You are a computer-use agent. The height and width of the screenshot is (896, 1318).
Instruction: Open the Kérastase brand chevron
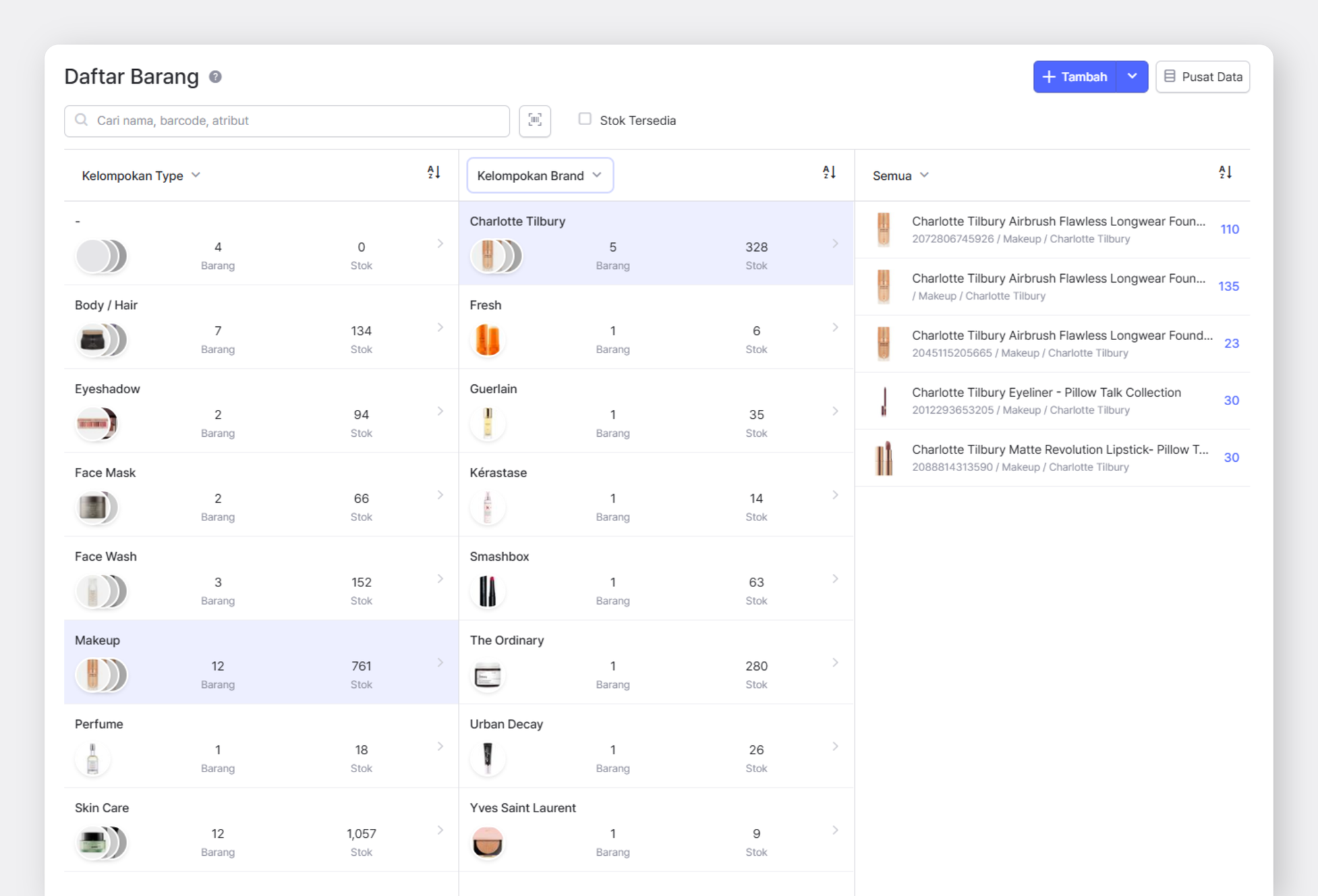pos(835,495)
